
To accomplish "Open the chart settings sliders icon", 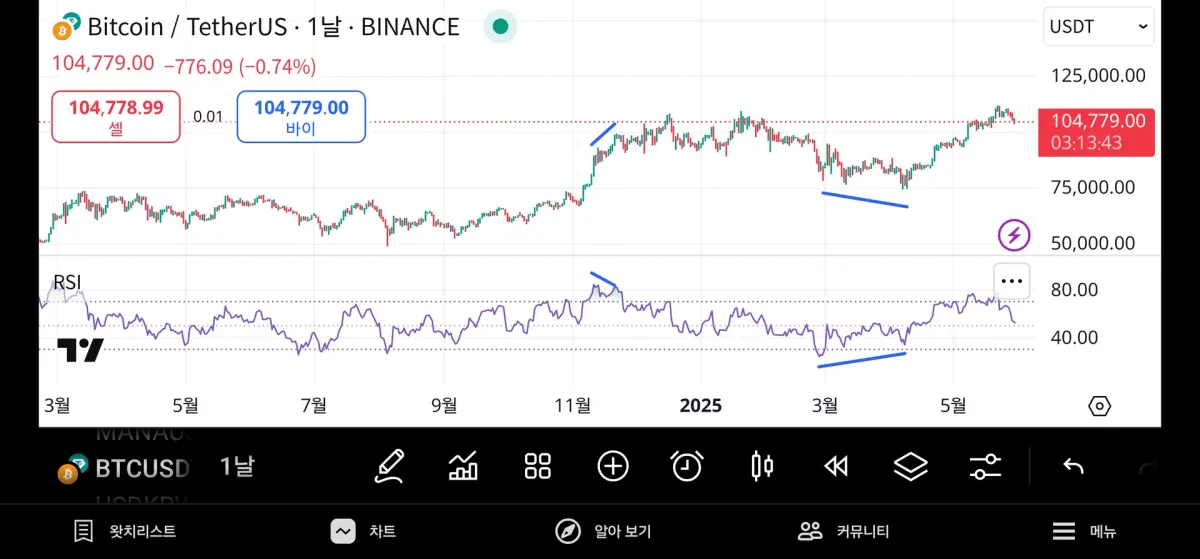I will click(985, 466).
